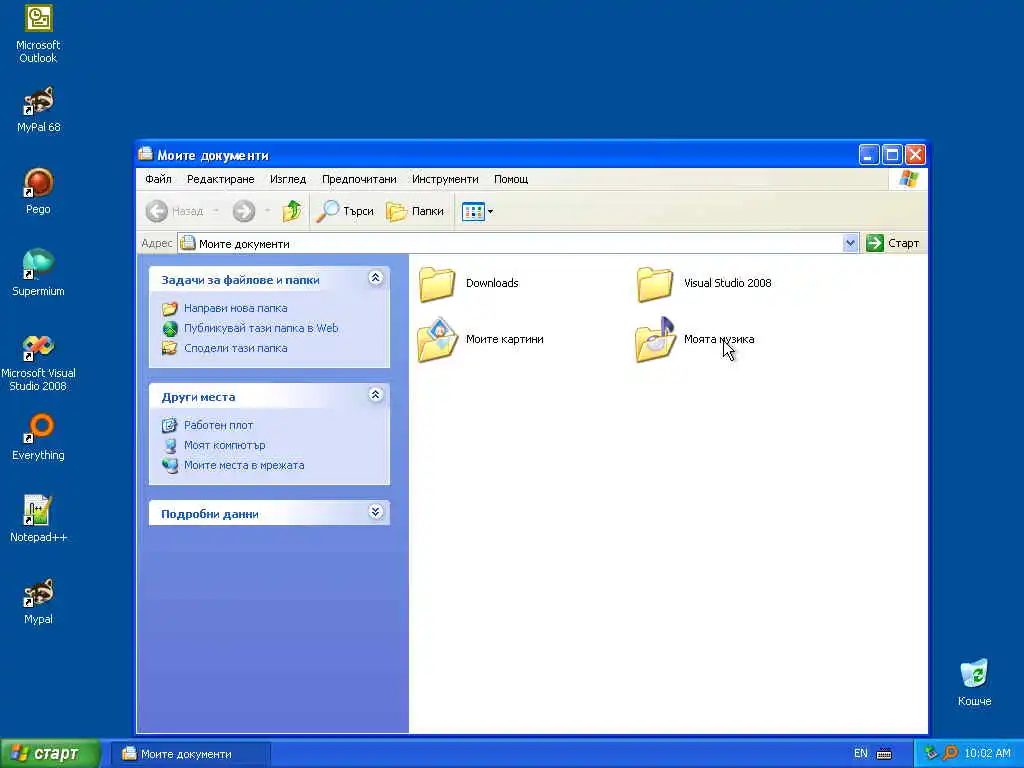Image resolution: width=1024 pixels, height=768 pixels.
Task: Open the Microsoft Outlook desktop icon
Action: 38,34
